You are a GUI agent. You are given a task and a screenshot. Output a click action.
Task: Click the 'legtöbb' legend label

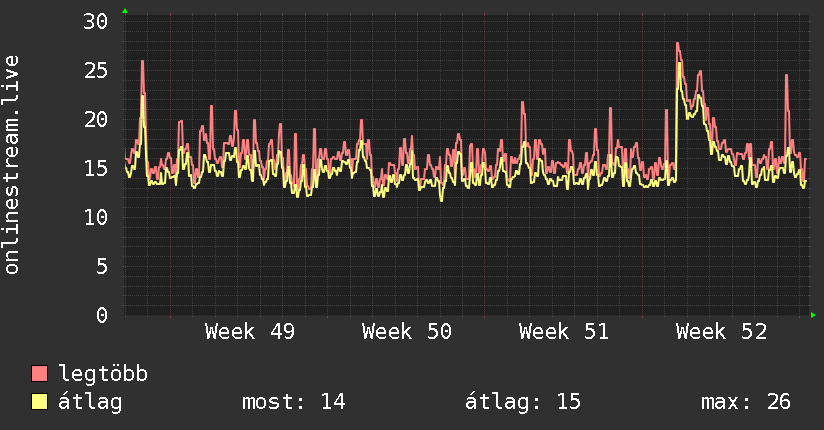[x=104, y=373]
